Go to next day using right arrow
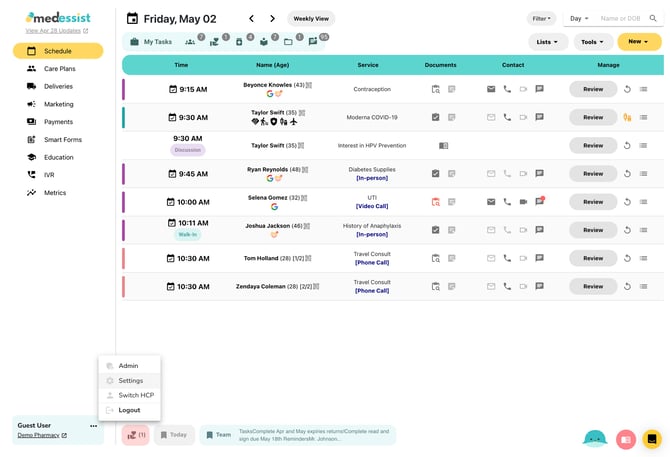The image size is (670, 457). tap(274, 18)
